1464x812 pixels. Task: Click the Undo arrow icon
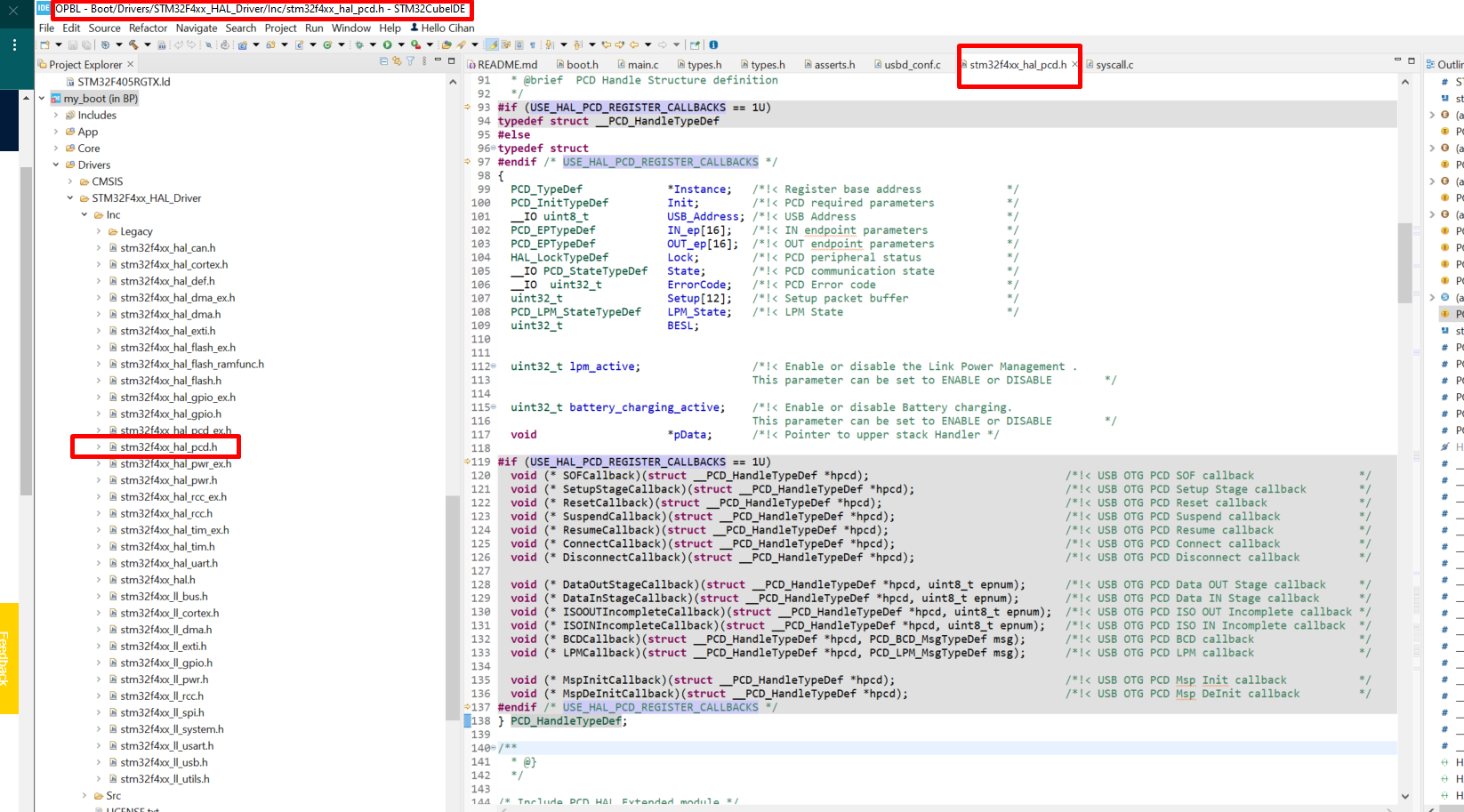click(x=178, y=44)
